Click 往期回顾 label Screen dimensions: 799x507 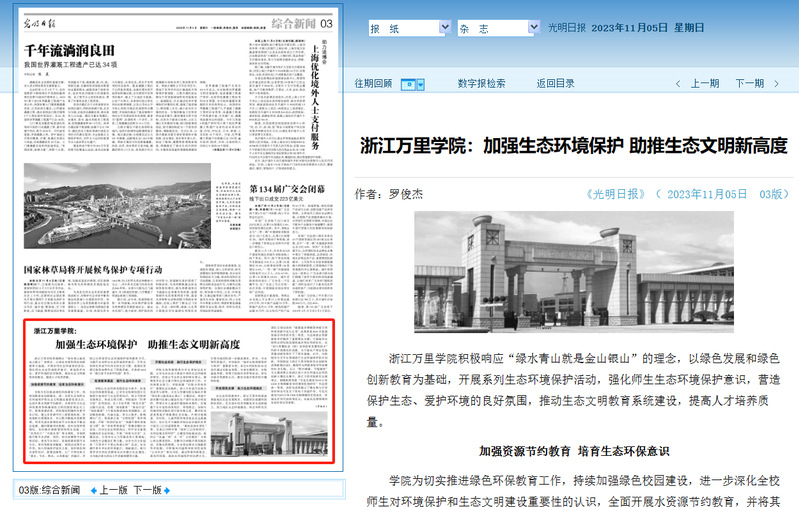(x=373, y=84)
